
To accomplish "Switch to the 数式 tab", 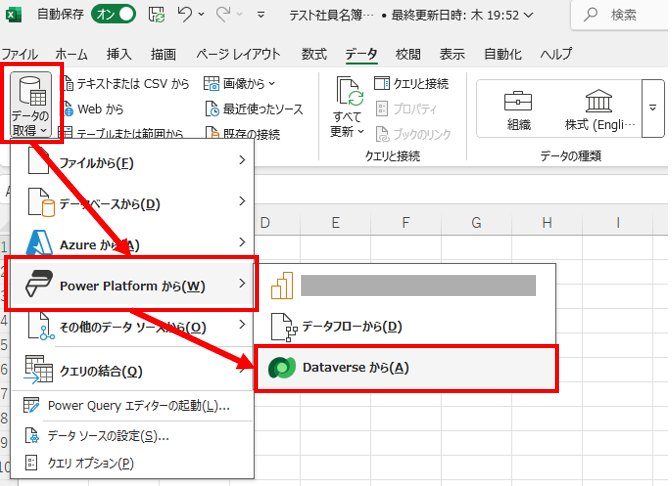I will coord(314,54).
